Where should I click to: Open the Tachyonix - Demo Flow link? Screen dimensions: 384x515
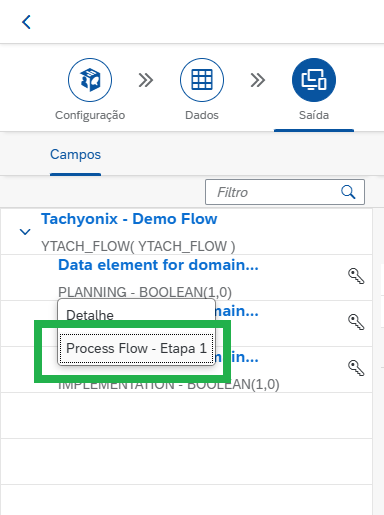(129, 219)
